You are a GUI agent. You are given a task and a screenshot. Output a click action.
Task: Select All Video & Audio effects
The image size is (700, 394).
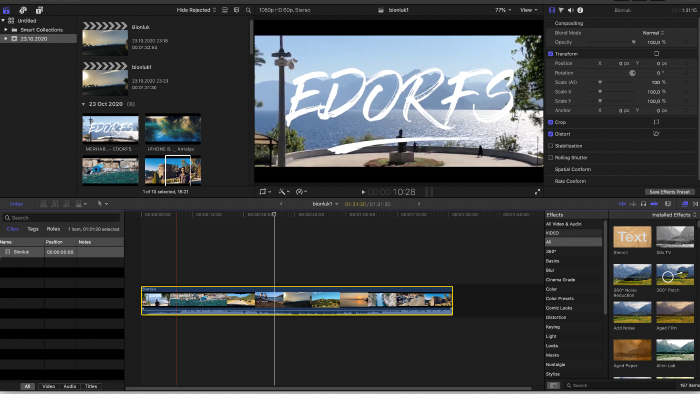564,224
